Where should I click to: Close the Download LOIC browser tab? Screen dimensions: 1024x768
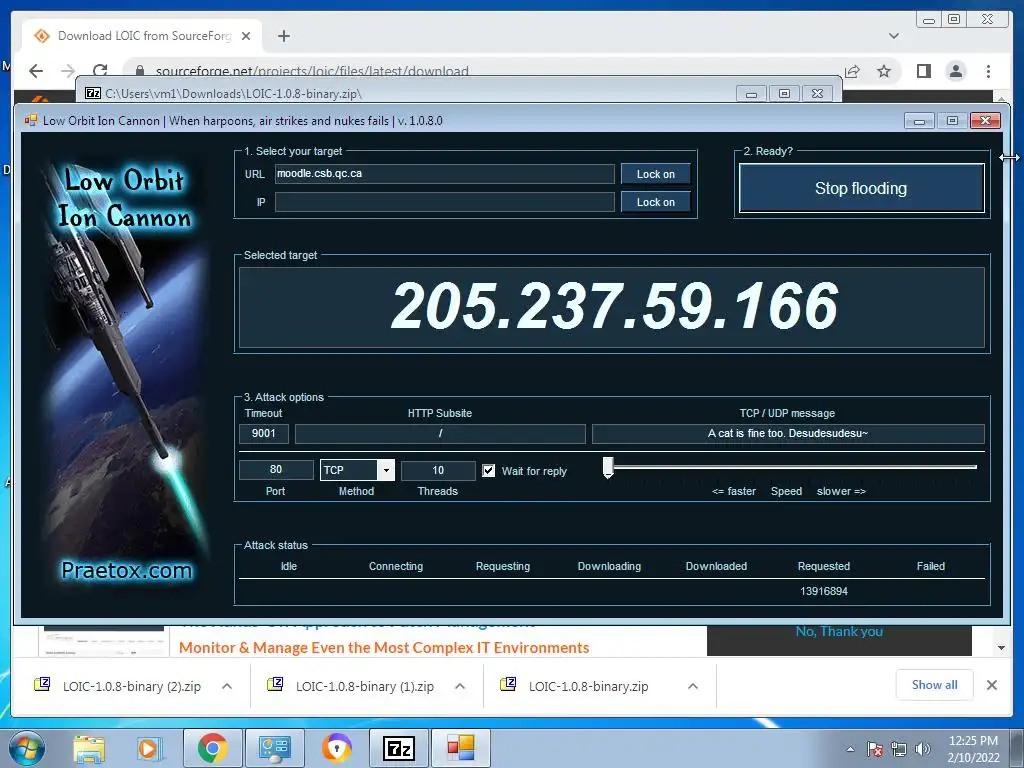point(246,36)
